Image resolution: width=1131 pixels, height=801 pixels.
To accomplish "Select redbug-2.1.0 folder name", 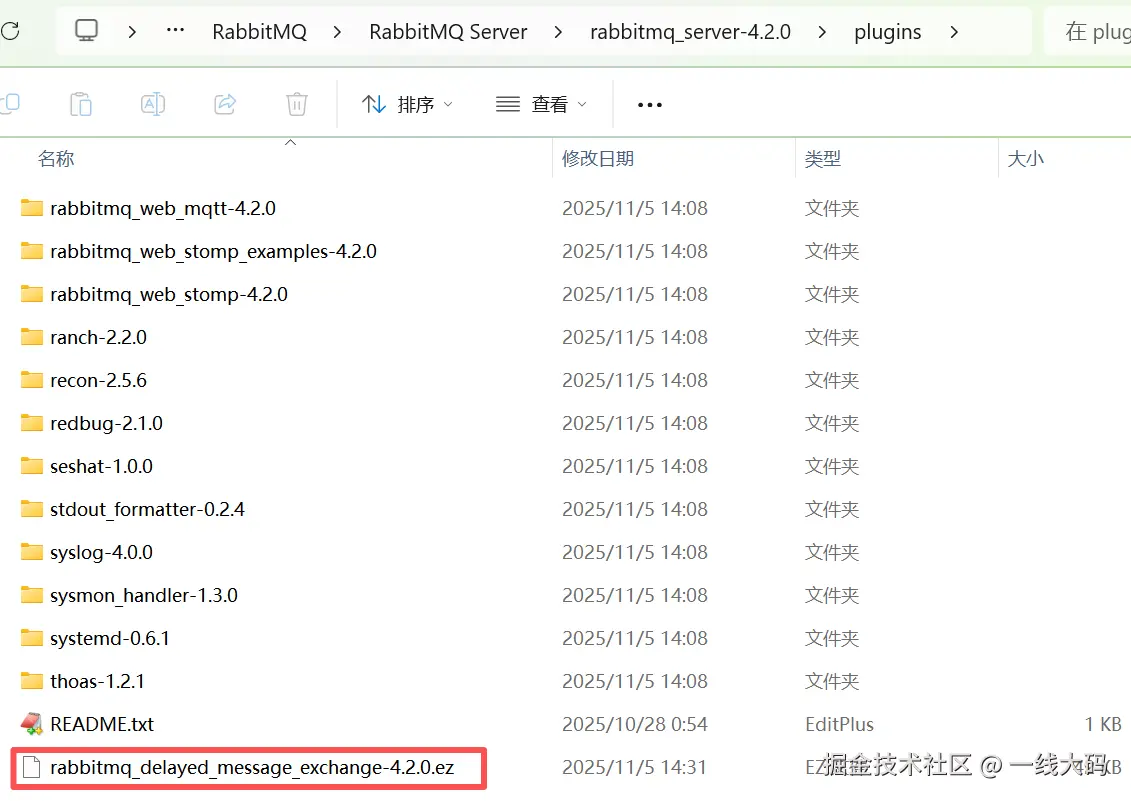I will click(x=106, y=424).
